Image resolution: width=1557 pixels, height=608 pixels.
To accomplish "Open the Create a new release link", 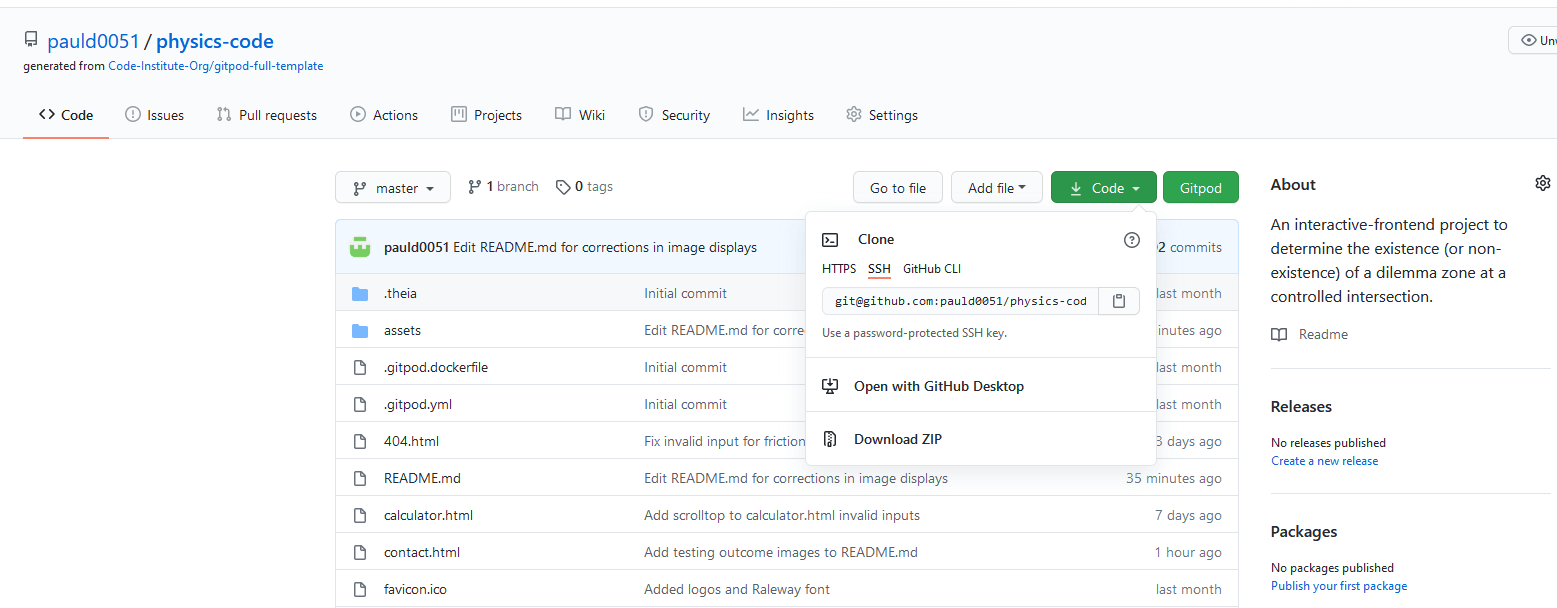I will [x=1324, y=461].
